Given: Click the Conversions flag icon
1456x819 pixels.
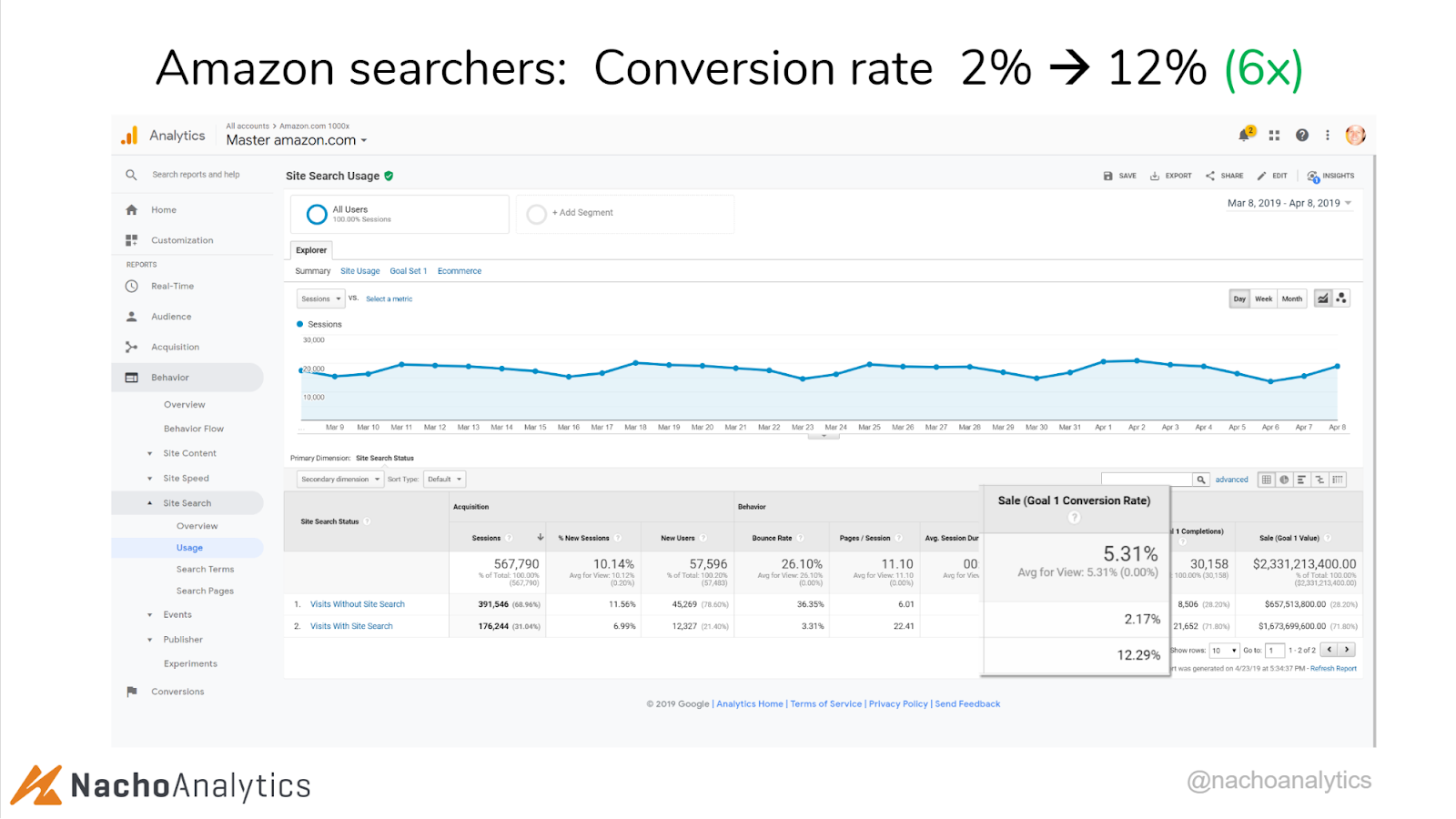Looking at the screenshot, I should coord(131,692).
